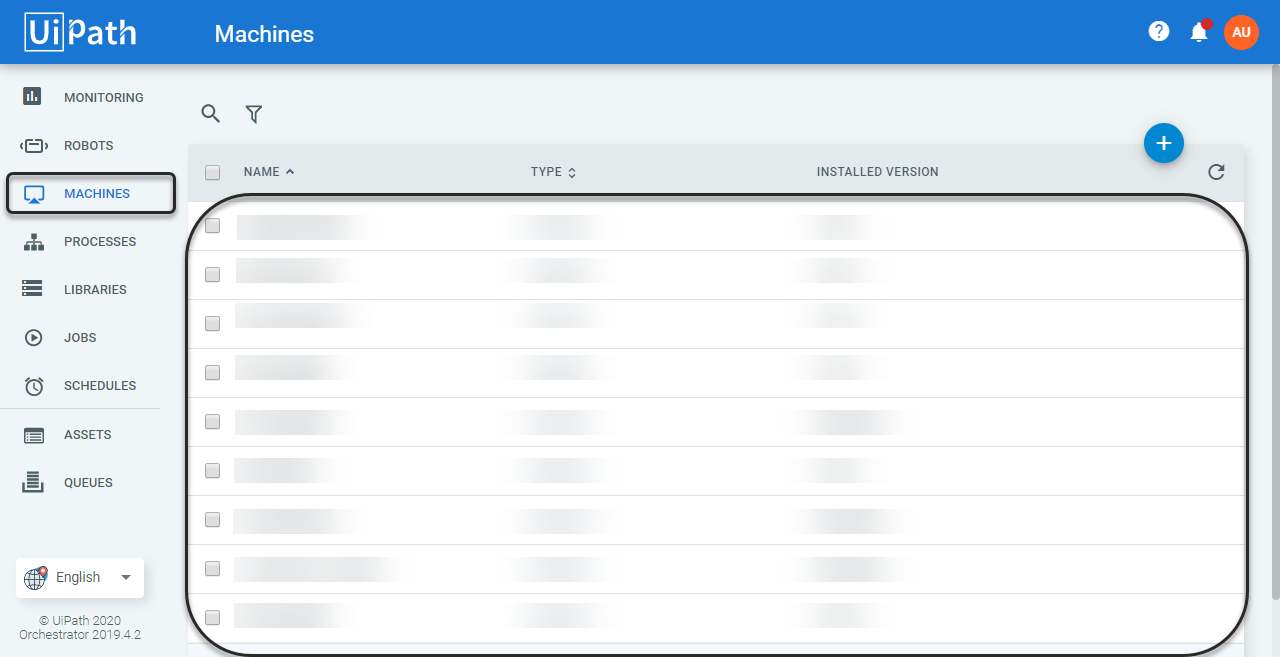Click the vertical scrollbar on the right
Viewport: 1280px width, 657px height.
[1274, 330]
